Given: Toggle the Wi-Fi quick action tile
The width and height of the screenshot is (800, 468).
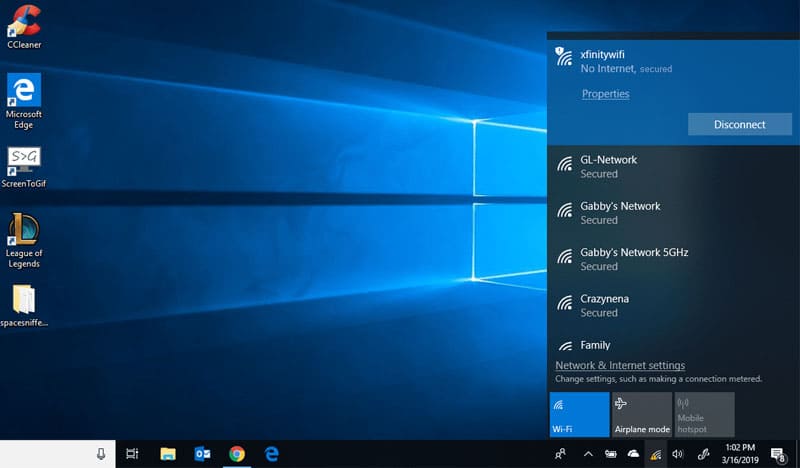Looking at the screenshot, I should (579, 414).
